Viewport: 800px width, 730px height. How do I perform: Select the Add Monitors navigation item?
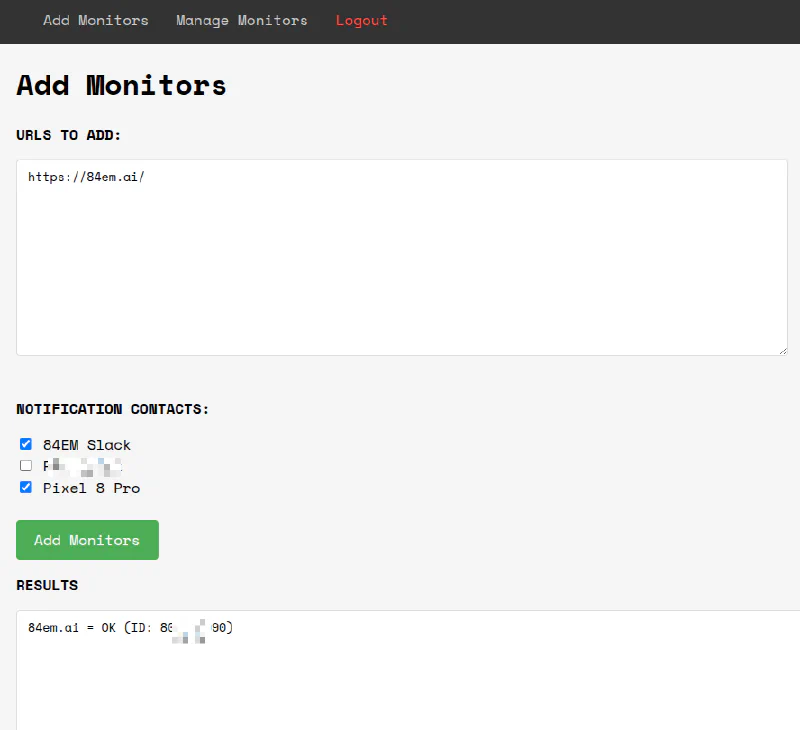click(x=95, y=20)
